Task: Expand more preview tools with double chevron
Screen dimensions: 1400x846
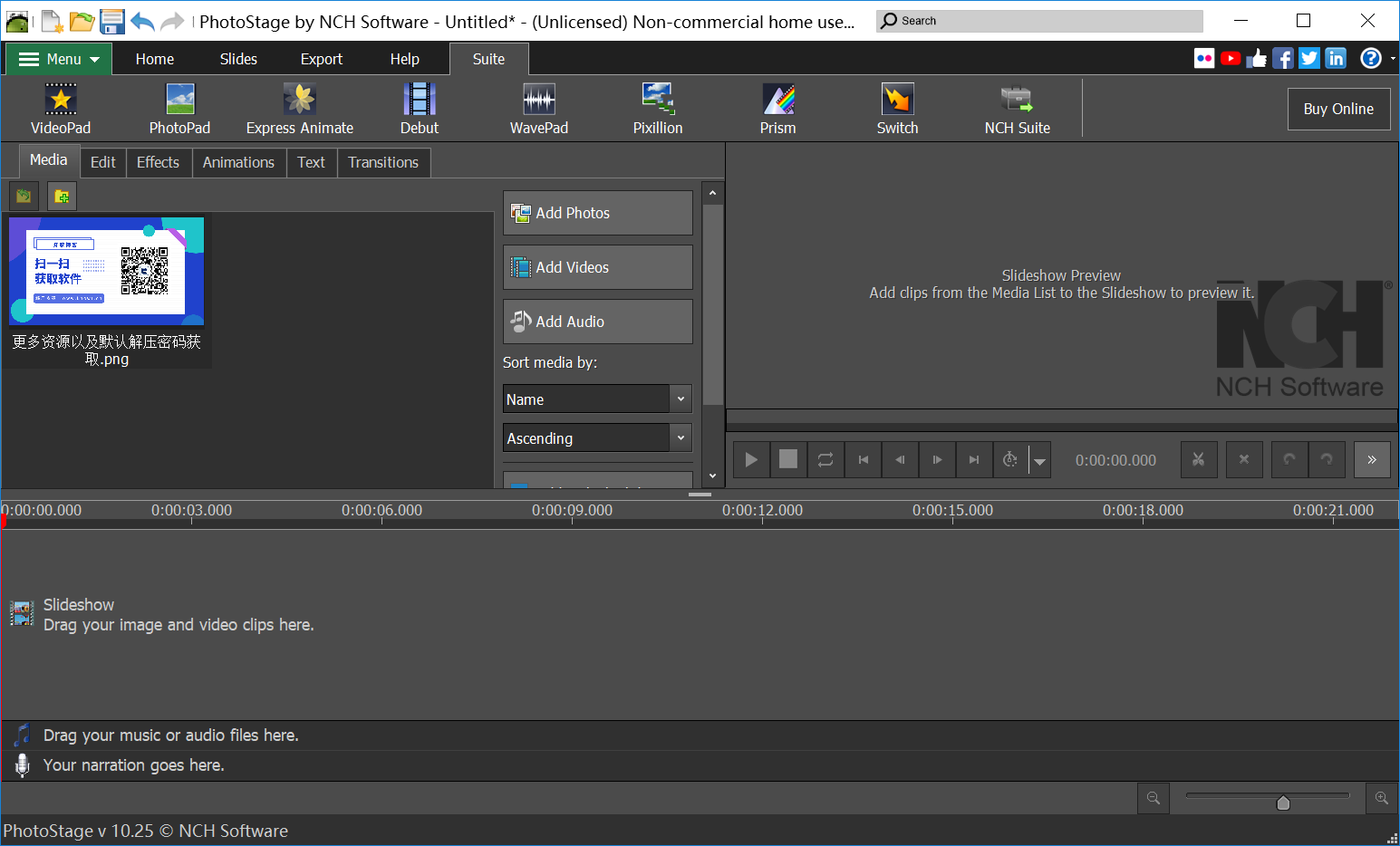Action: (x=1372, y=459)
